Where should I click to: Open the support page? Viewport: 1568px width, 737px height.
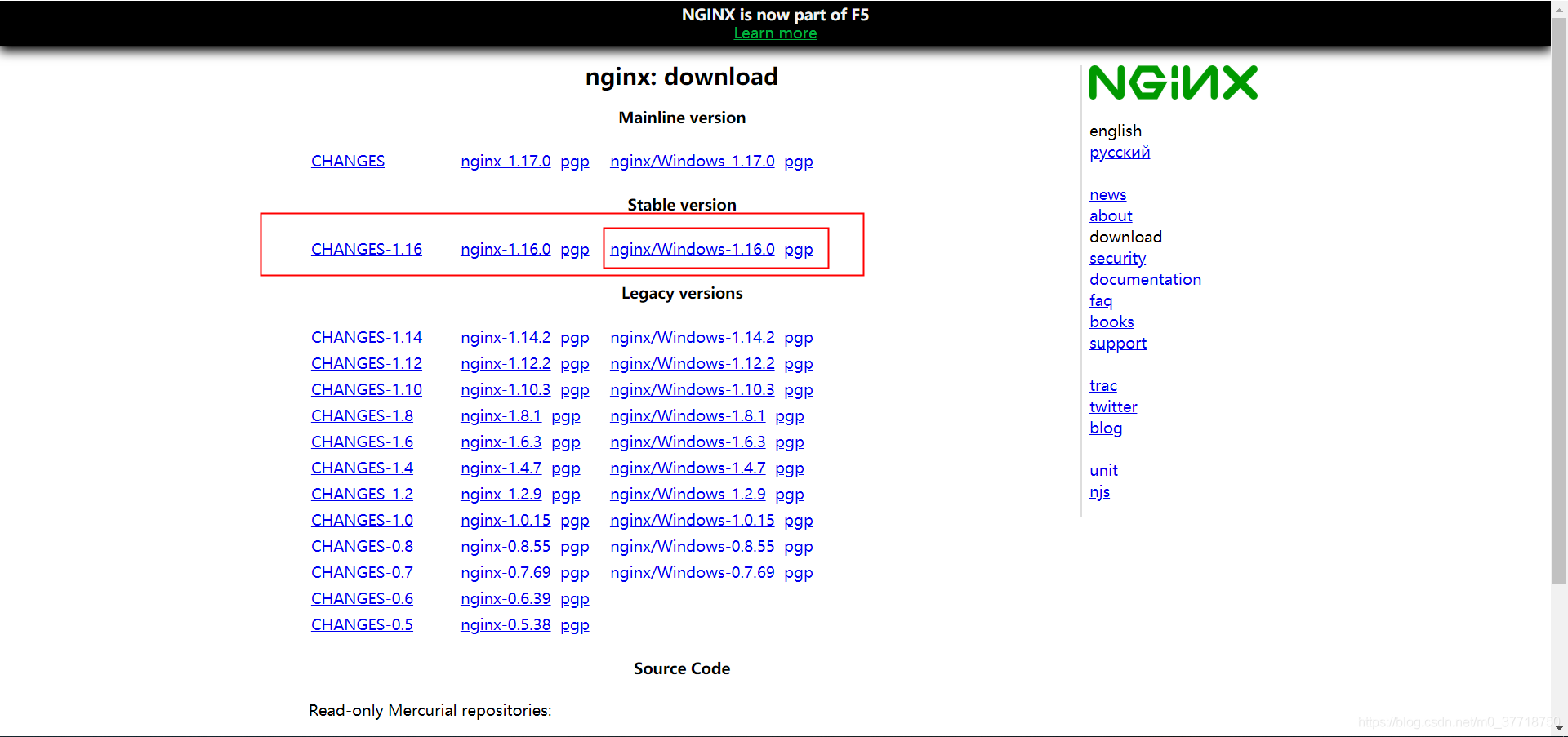(1118, 344)
